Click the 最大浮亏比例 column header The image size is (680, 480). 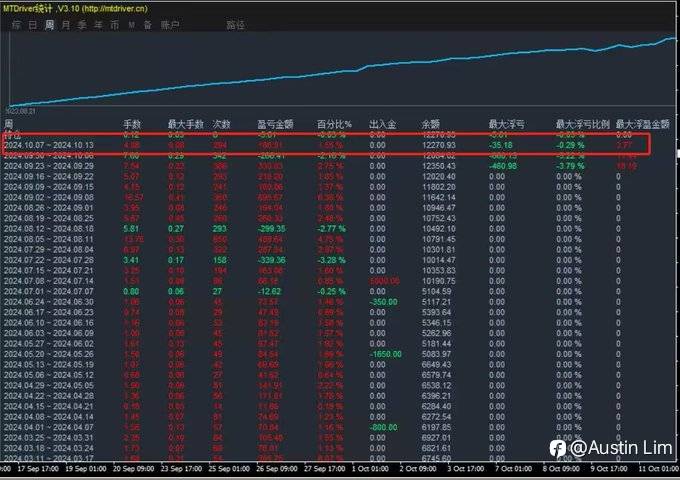583,124
